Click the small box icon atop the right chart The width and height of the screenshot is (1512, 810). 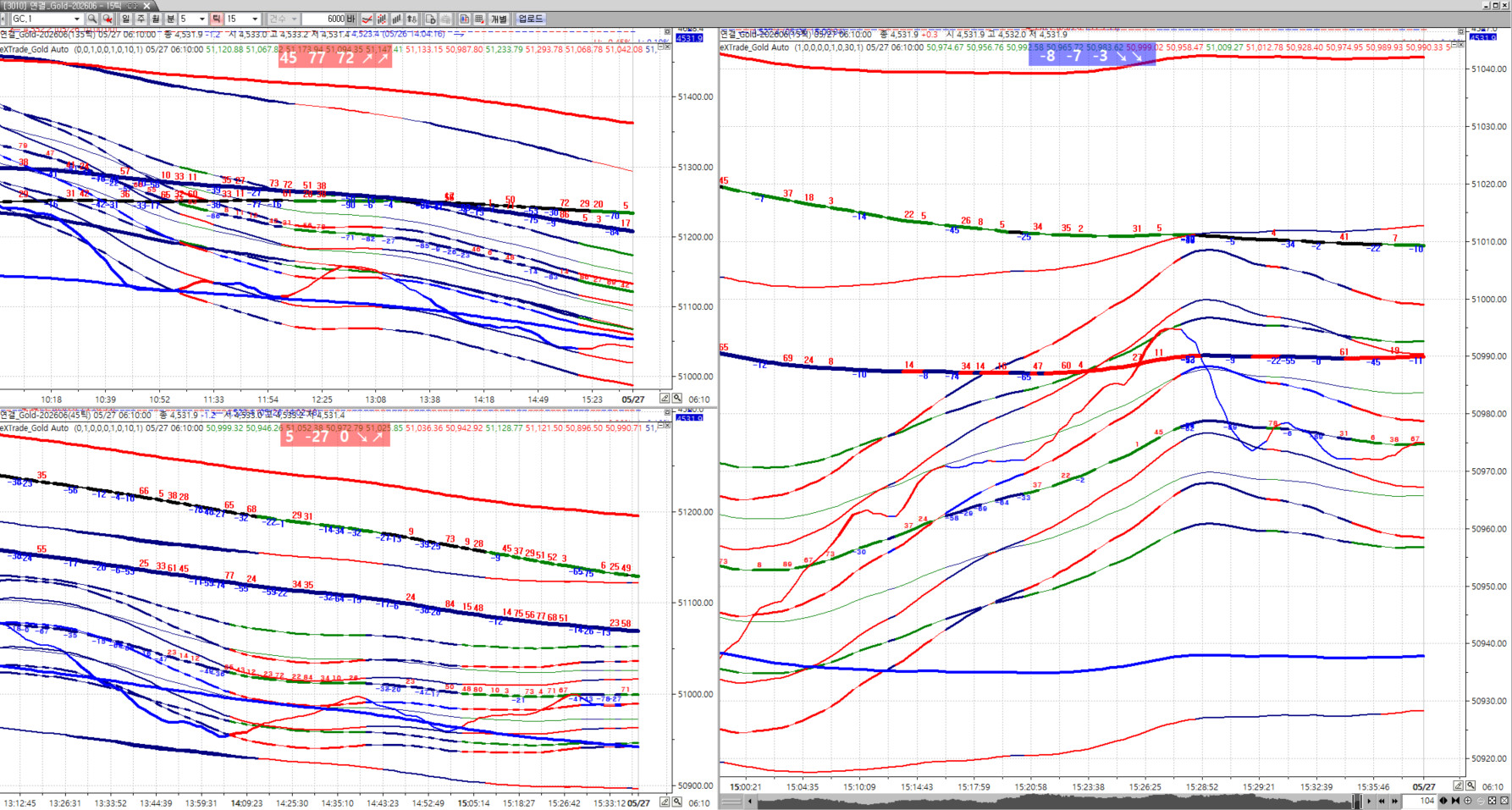pos(1461,31)
